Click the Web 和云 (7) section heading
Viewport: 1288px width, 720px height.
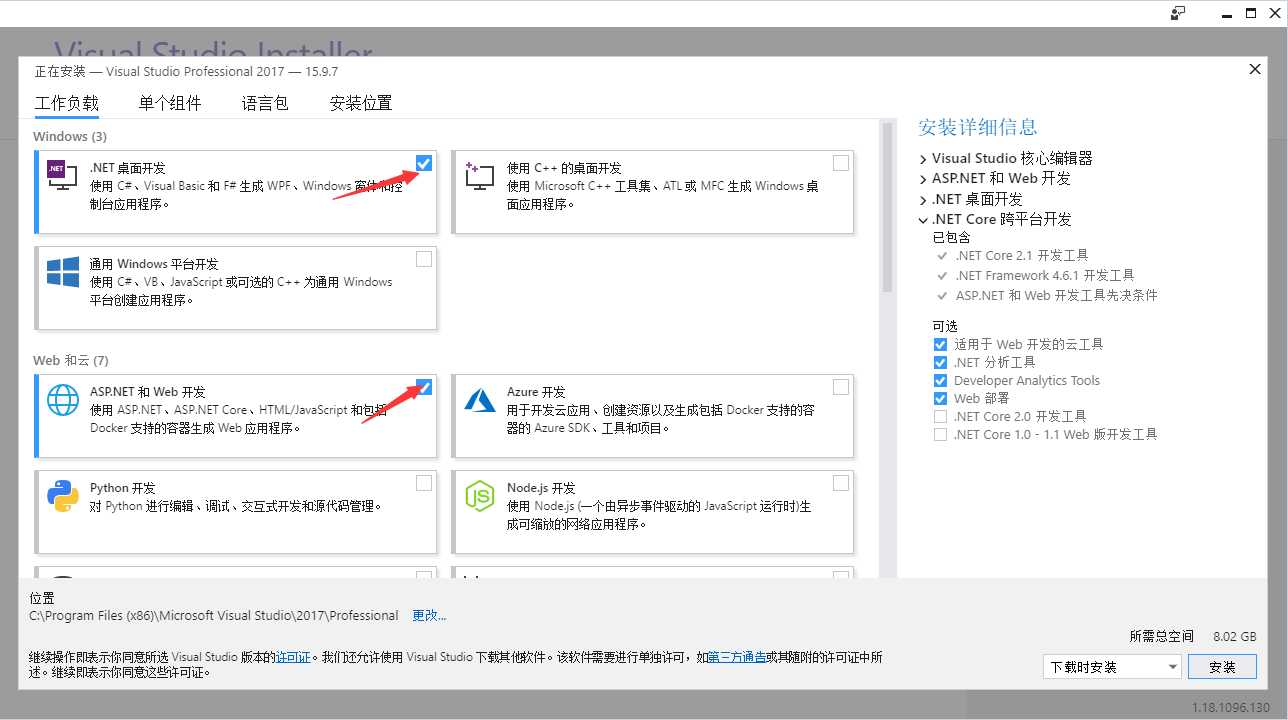click(71, 360)
